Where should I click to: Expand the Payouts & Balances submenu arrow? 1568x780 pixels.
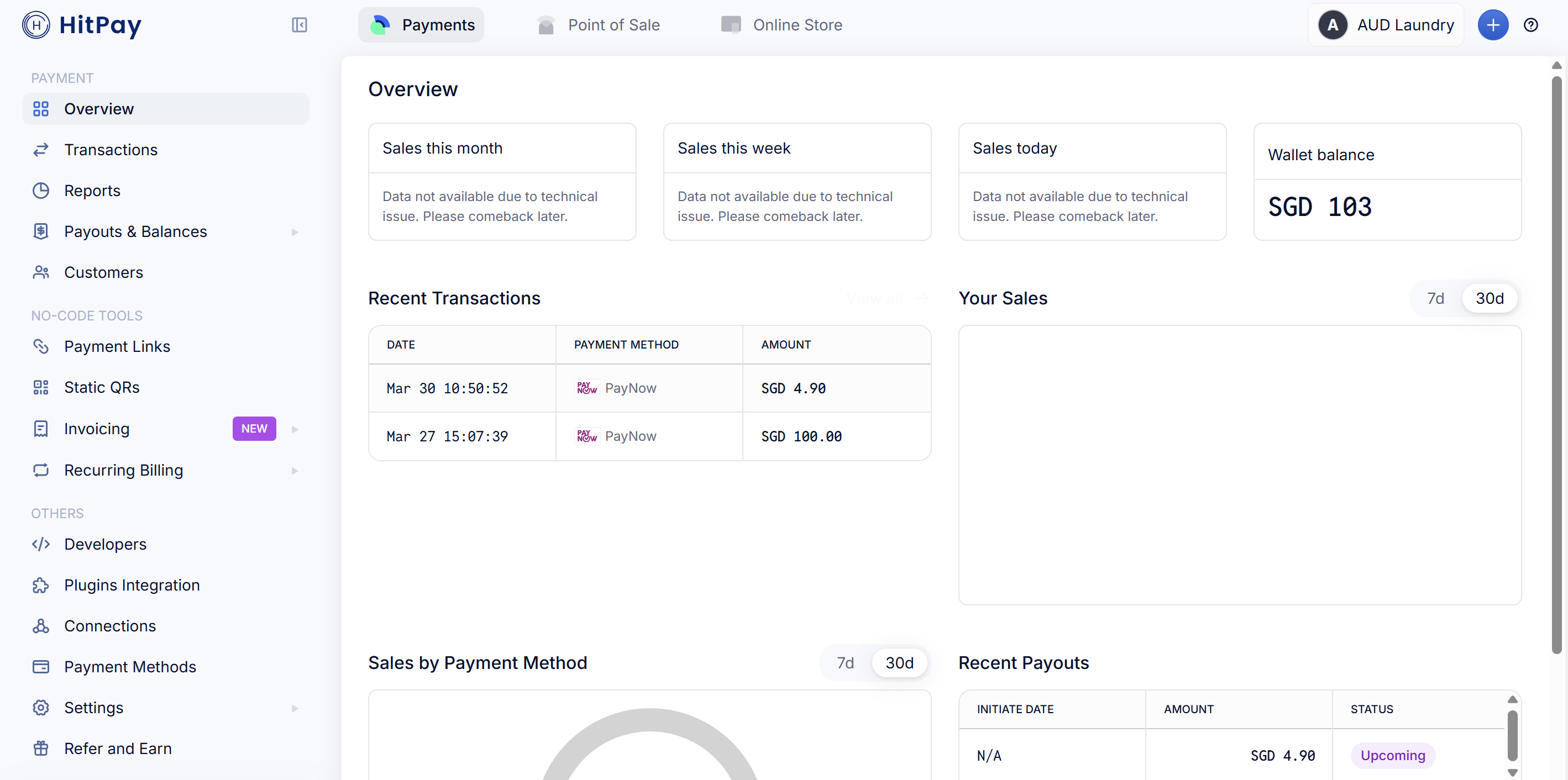click(295, 232)
